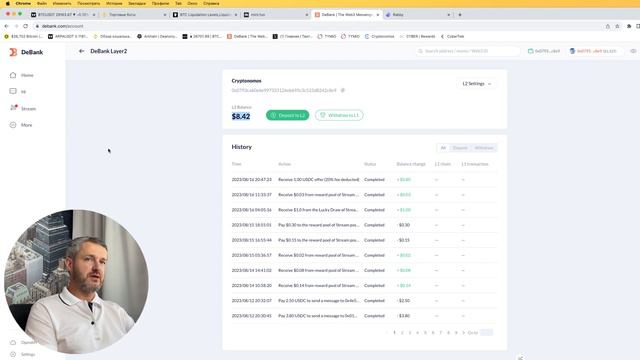Click the DeBank logo in sidebar

[x=26, y=52]
